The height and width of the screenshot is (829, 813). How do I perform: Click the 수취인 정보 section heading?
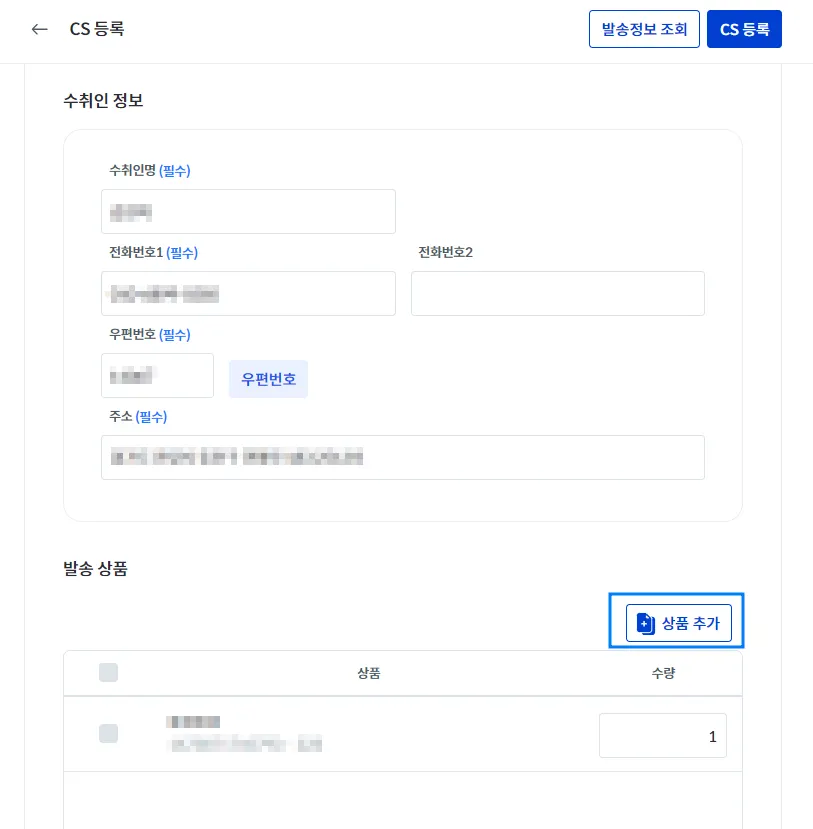[x=104, y=100]
